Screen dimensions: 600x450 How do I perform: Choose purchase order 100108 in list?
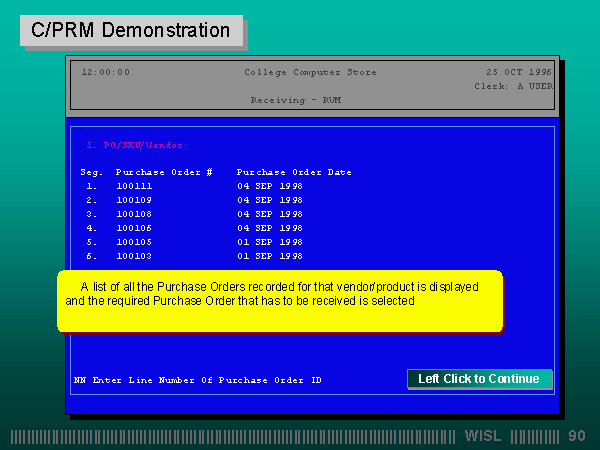[134, 214]
